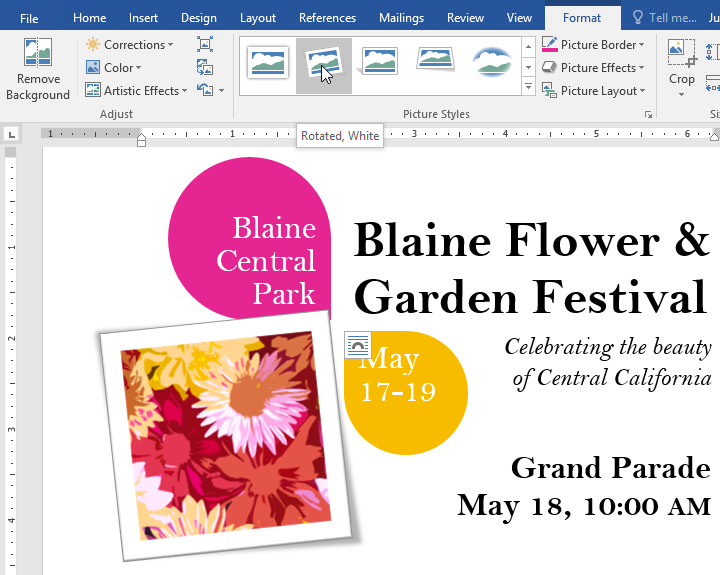Expand the Picture Styles gallery with More arrow
The width and height of the screenshot is (720, 575).
tap(528, 89)
